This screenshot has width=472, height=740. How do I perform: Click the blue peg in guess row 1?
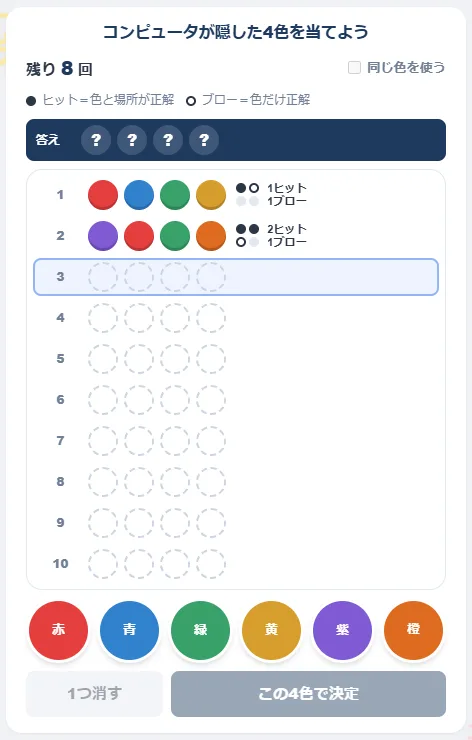[x=139, y=194]
